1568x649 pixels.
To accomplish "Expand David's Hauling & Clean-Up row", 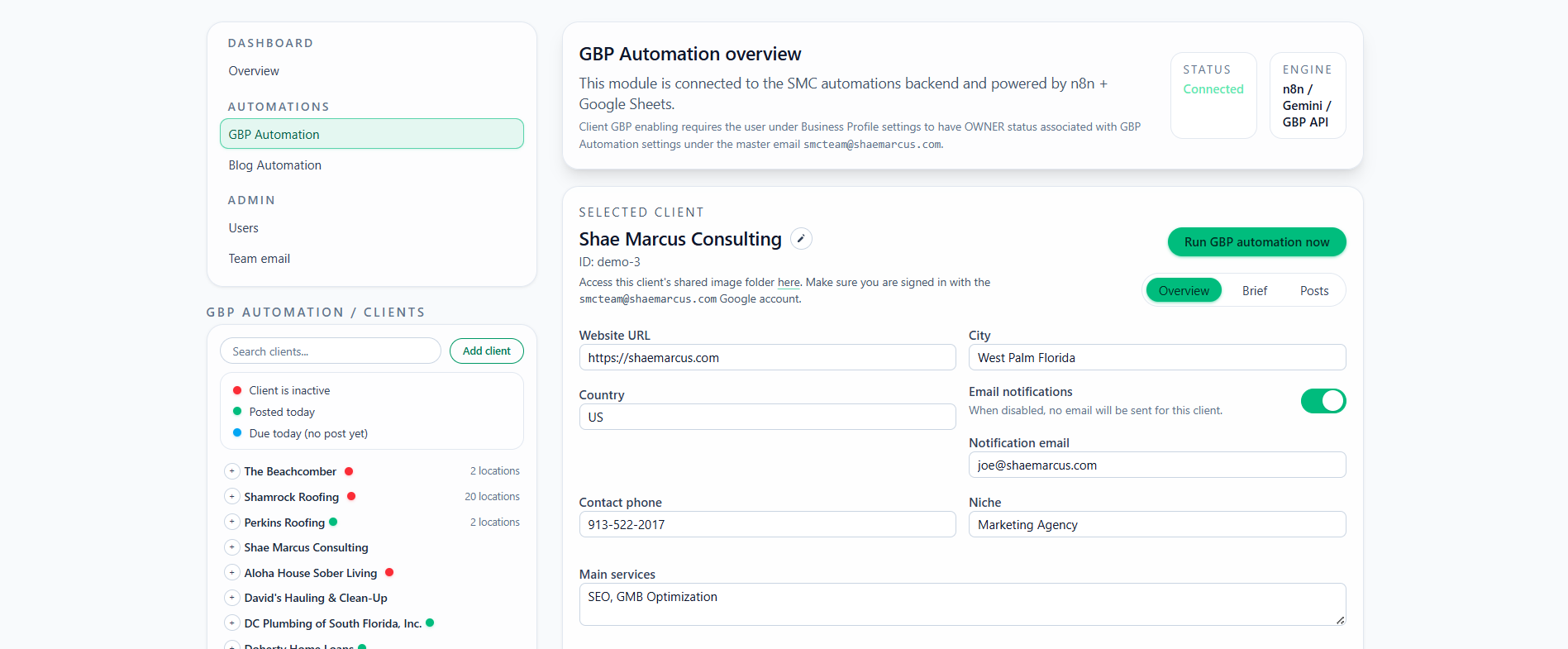I will click(x=232, y=598).
